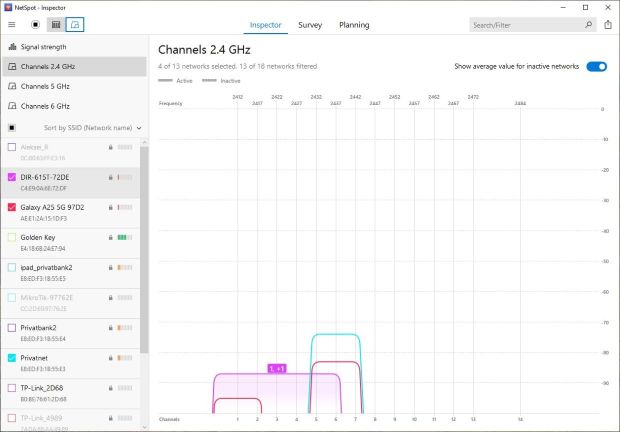The height and width of the screenshot is (432, 620).
Task: Select the Golden Key network row
Action: coord(70,243)
